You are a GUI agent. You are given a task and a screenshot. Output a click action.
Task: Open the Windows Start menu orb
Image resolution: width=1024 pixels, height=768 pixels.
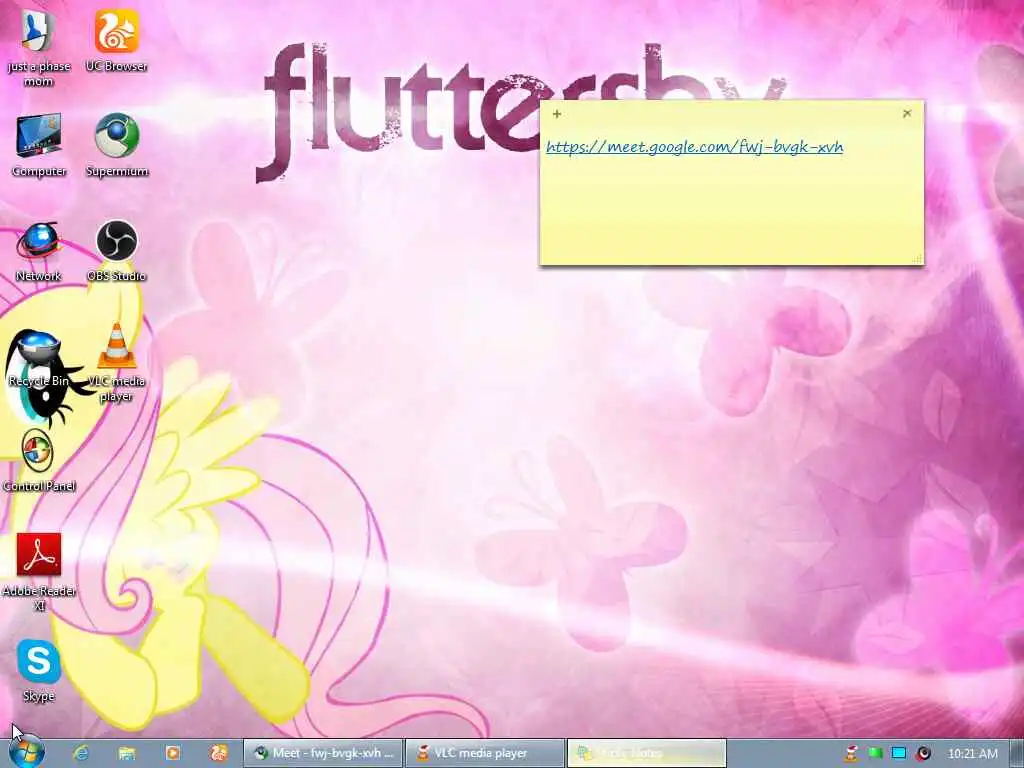[x=27, y=752]
